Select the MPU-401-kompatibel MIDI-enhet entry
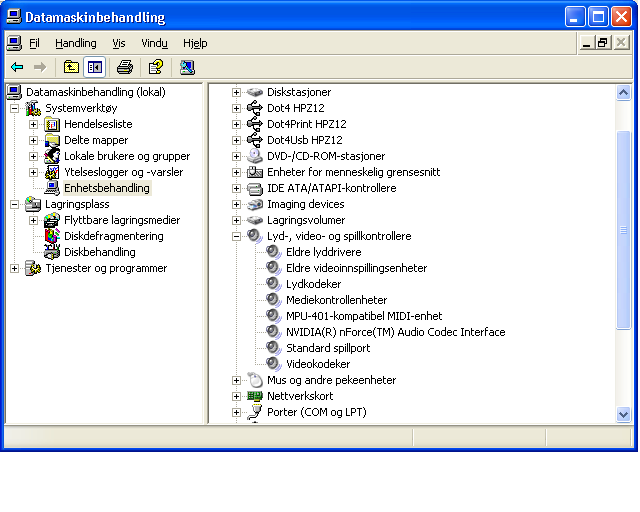Image resolution: width=640 pixels, height=512 pixels. pyautogui.click(x=364, y=316)
